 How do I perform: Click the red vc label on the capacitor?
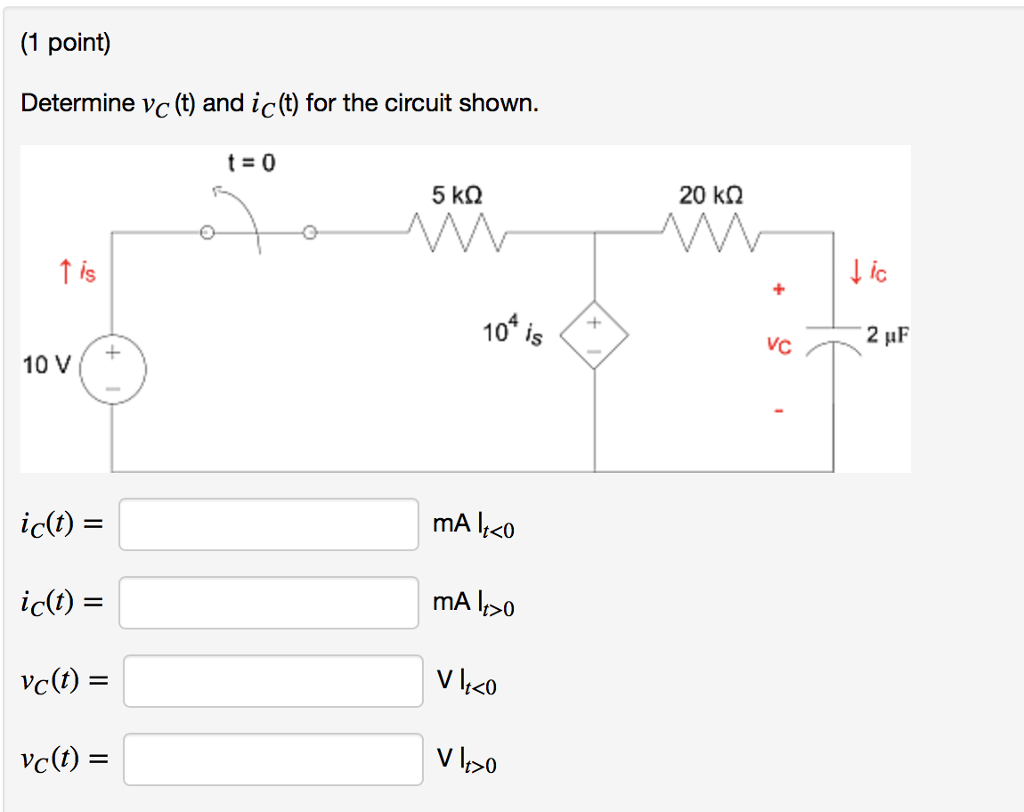tap(777, 347)
